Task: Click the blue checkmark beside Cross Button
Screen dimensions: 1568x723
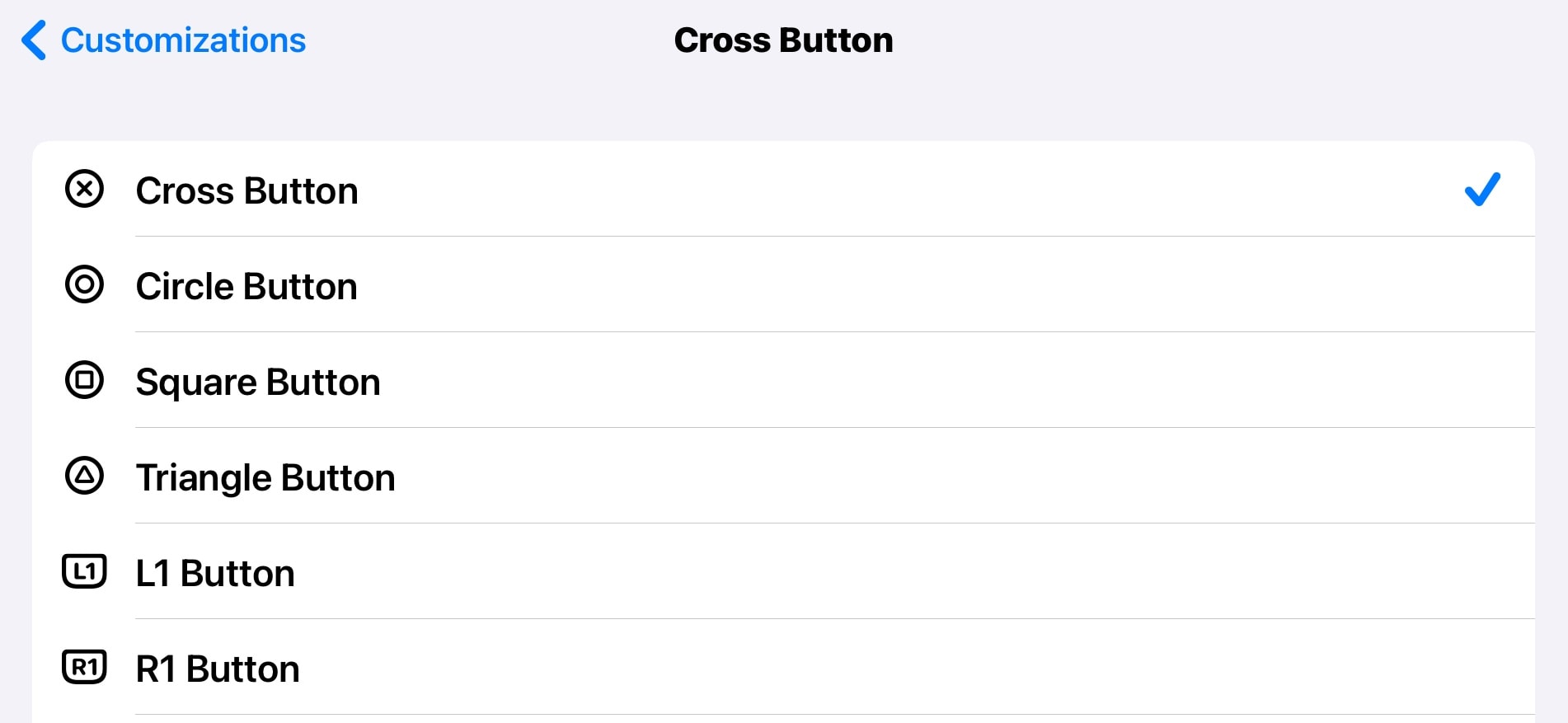Action: 1481,190
